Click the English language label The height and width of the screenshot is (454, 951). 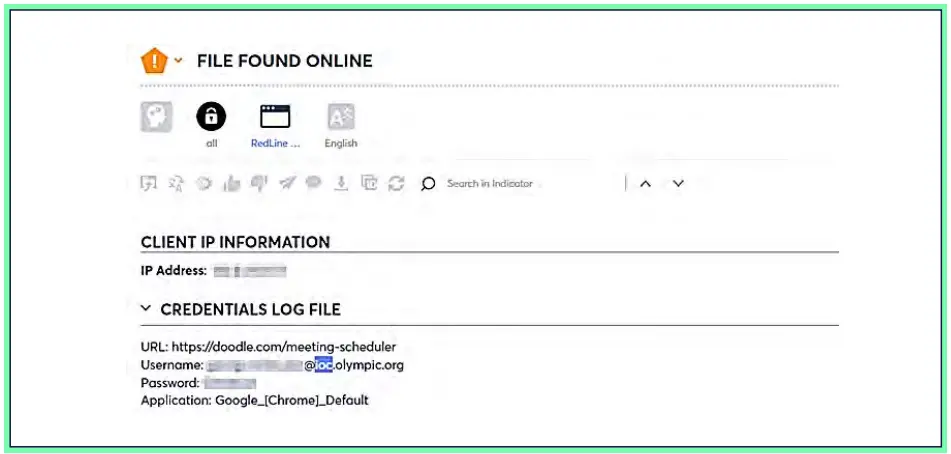coord(341,144)
